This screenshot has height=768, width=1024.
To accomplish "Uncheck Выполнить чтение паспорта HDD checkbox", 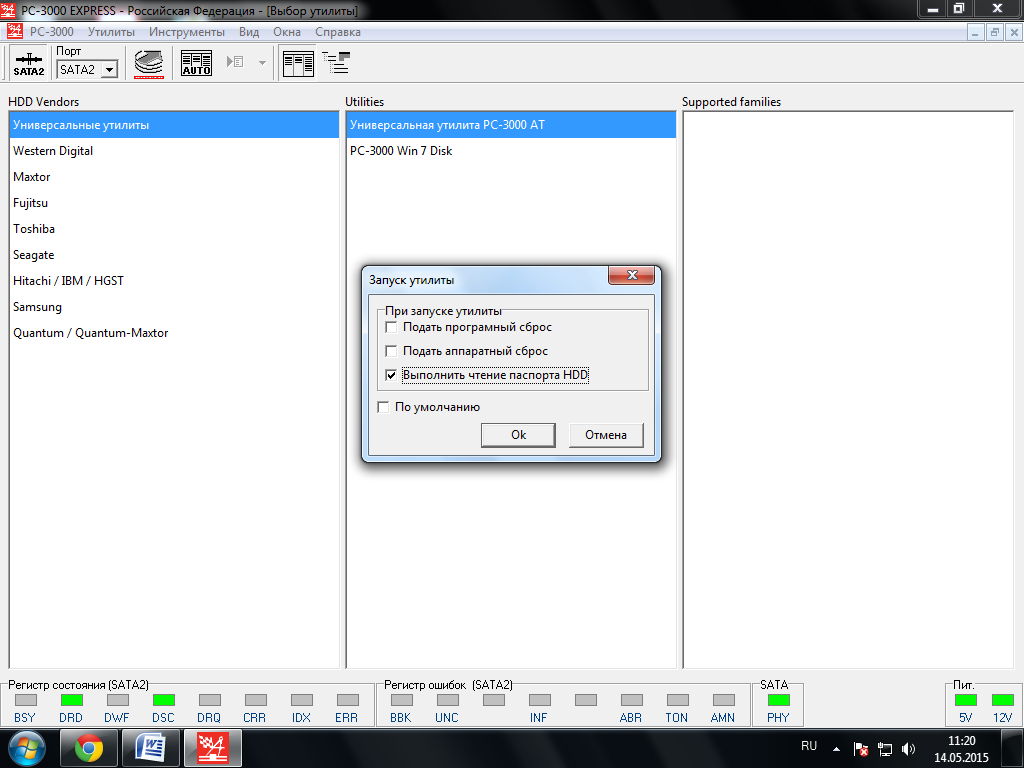I will click(x=391, y=375).
